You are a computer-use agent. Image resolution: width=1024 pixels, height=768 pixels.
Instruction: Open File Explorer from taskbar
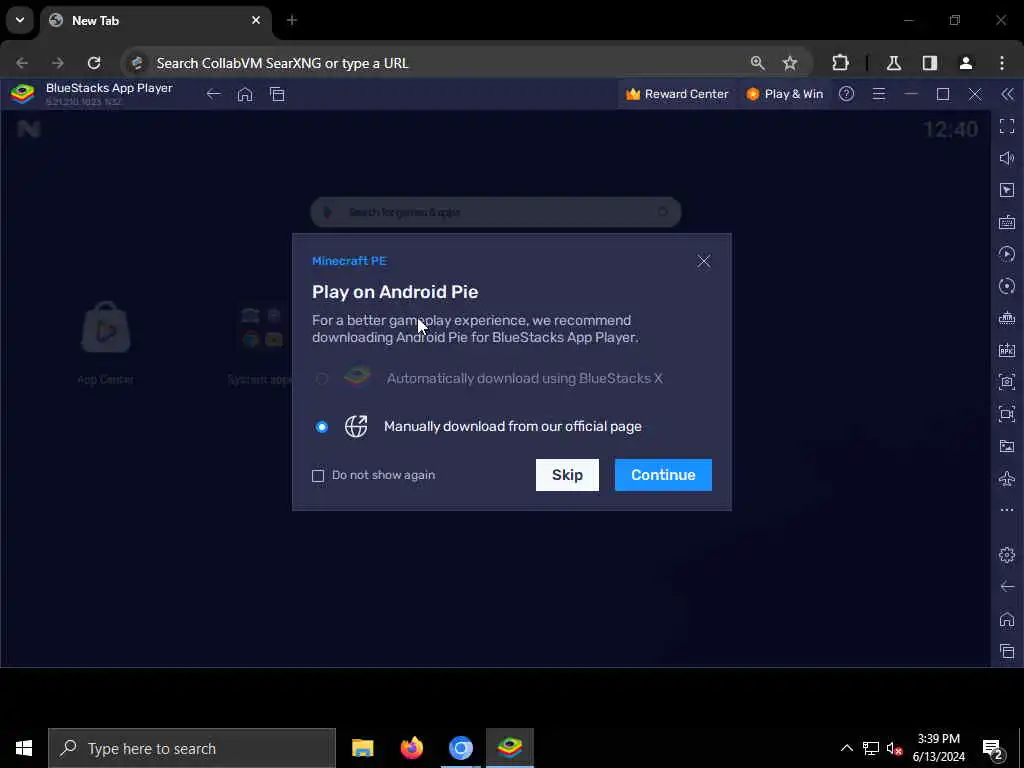tap(362, 748)
